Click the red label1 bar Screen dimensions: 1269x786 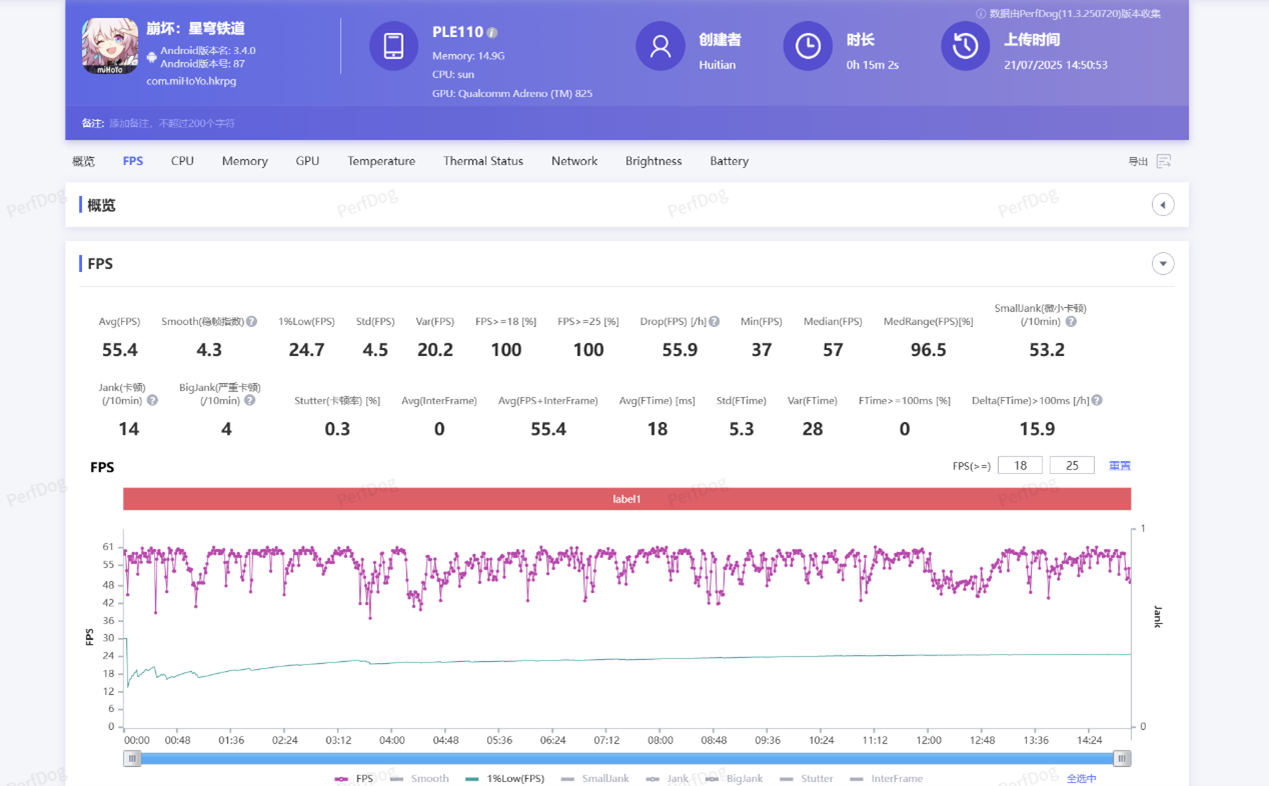(x=627, y=499)
